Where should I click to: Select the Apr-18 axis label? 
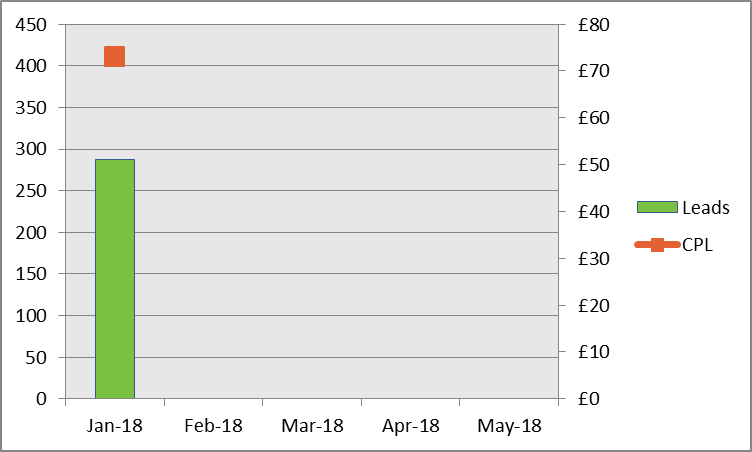[410, 426]
